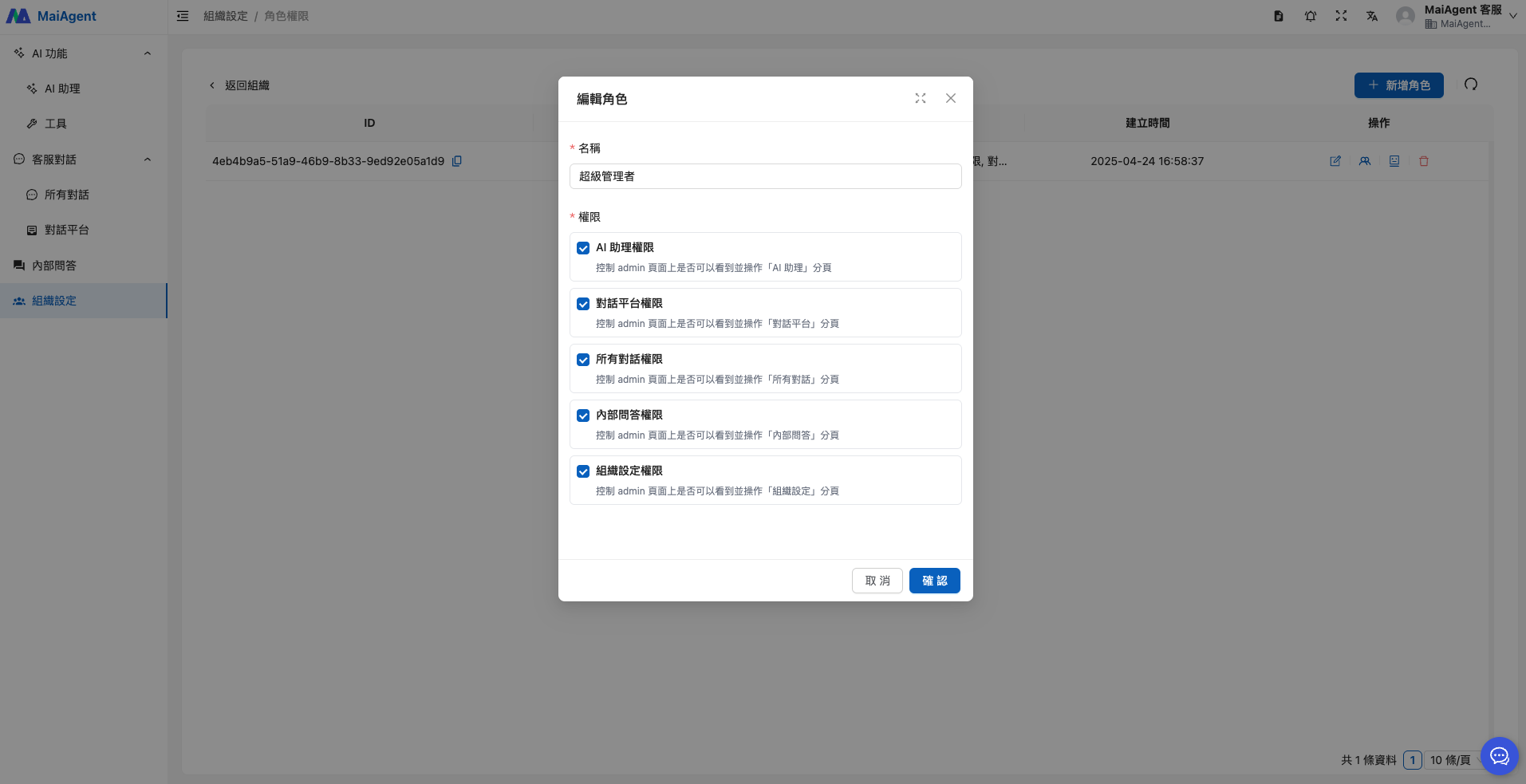Uncheck the AI 助理權限 checkbox
1526x784 pixels.
[583, 248]
